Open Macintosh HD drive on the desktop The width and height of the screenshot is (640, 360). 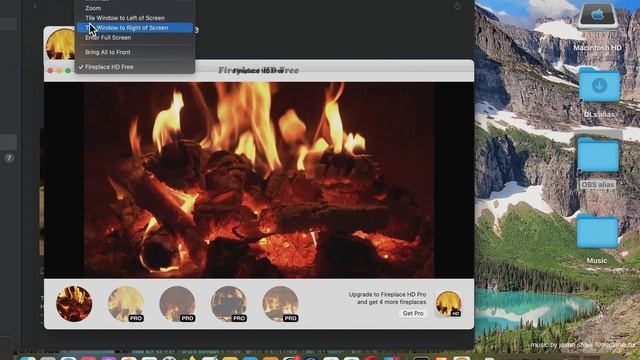click(597, 16)
